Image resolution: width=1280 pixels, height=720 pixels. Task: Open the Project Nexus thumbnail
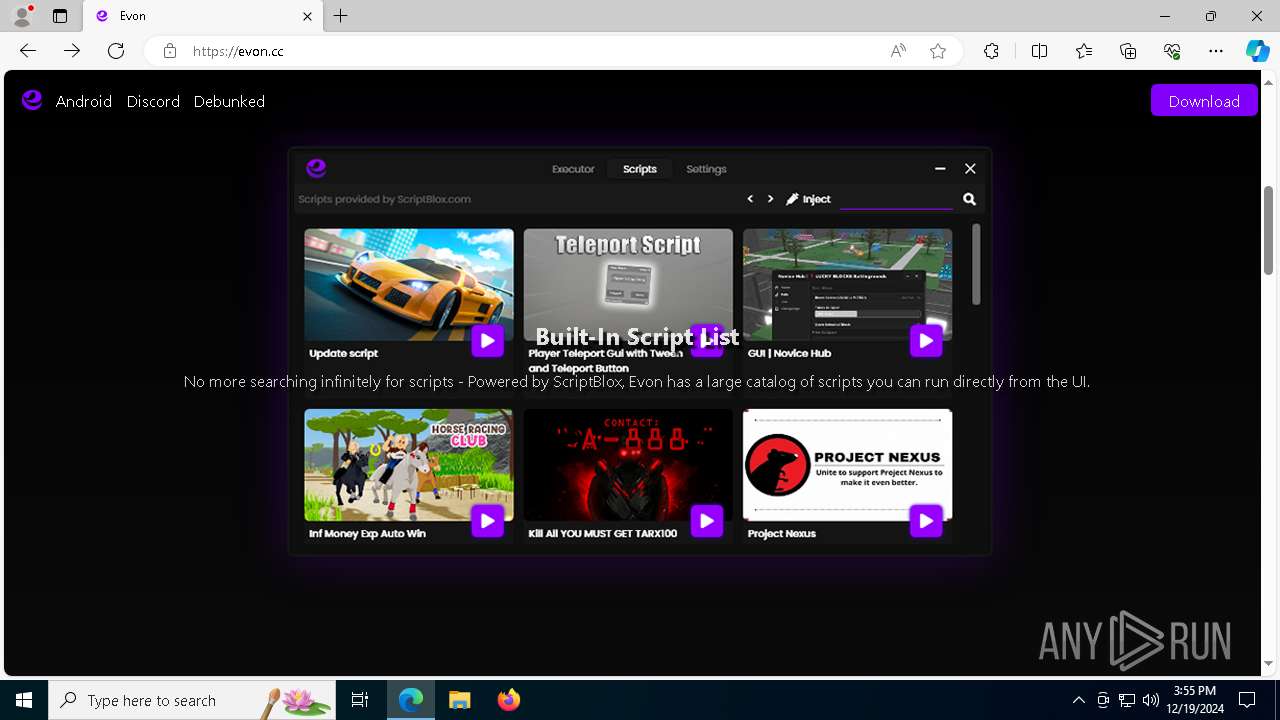847,465
